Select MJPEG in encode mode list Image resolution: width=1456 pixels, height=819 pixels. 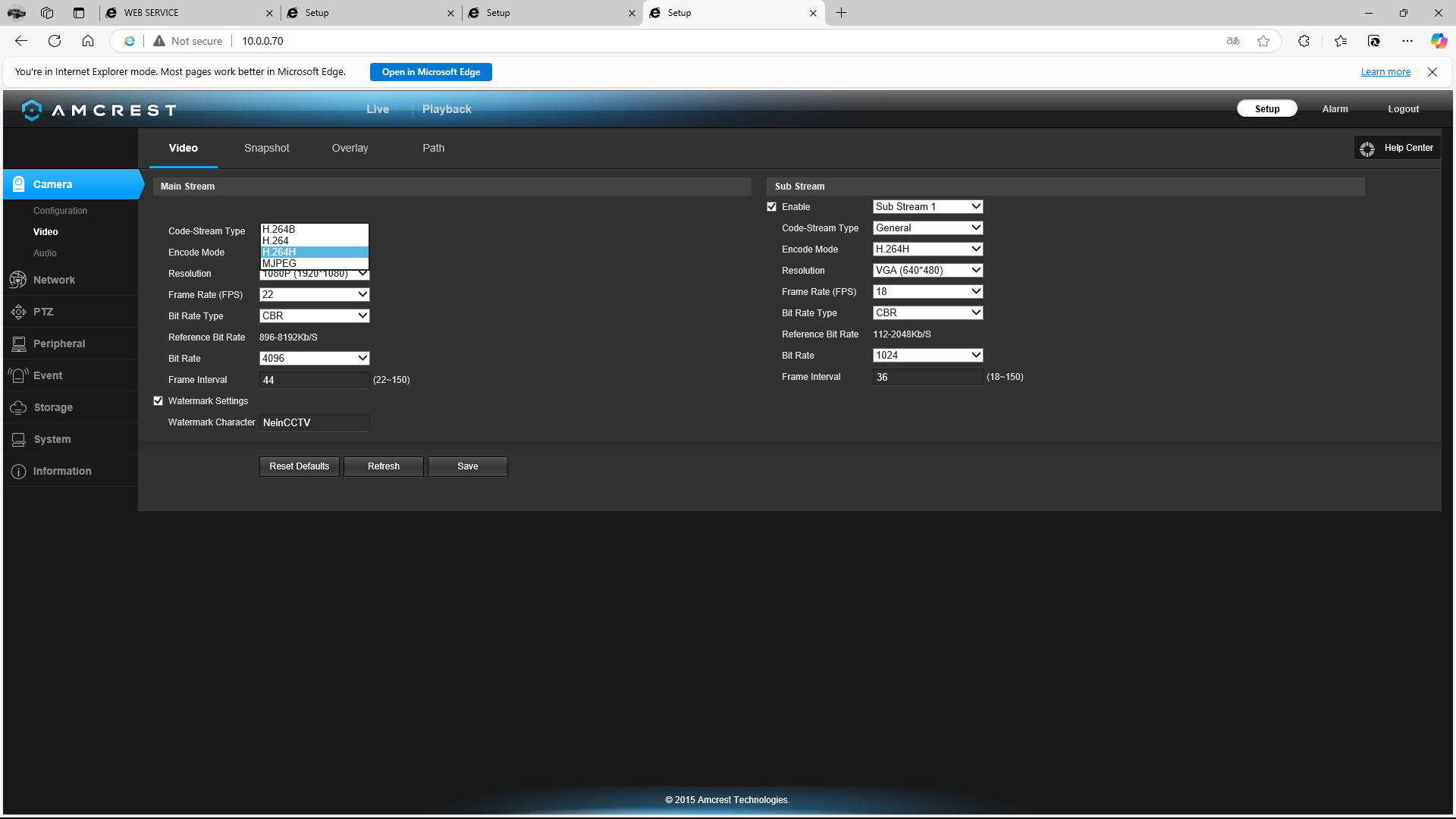[x=314, y=263]
